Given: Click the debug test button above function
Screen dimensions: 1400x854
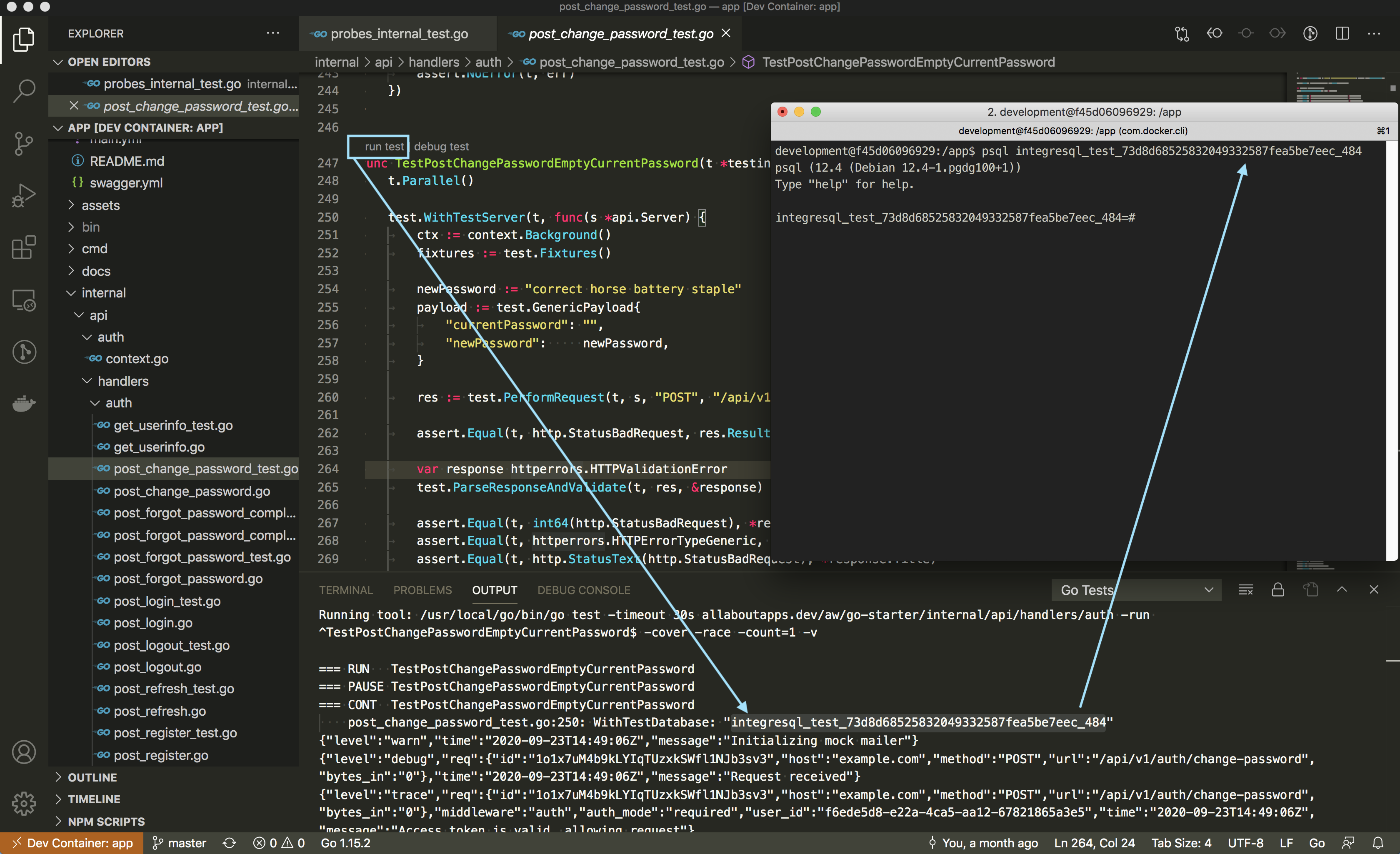Looking at the screenshot, I should tap(440, 146).
